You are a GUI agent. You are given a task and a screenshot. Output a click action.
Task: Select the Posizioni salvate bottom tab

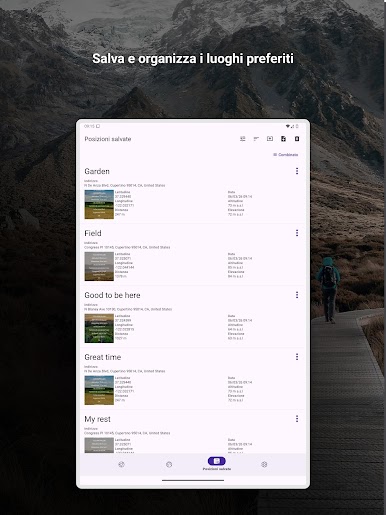click(x=217, y=464)
